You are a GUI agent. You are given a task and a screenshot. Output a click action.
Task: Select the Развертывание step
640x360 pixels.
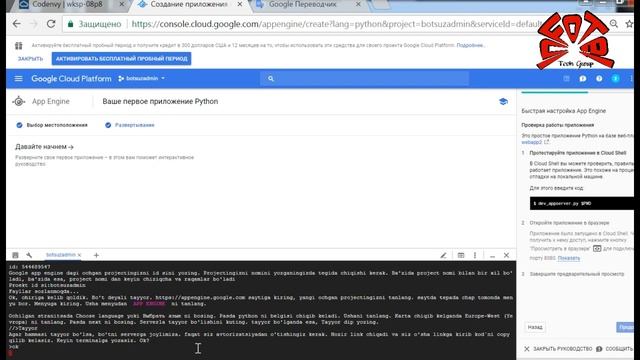(x=130, y=125)
